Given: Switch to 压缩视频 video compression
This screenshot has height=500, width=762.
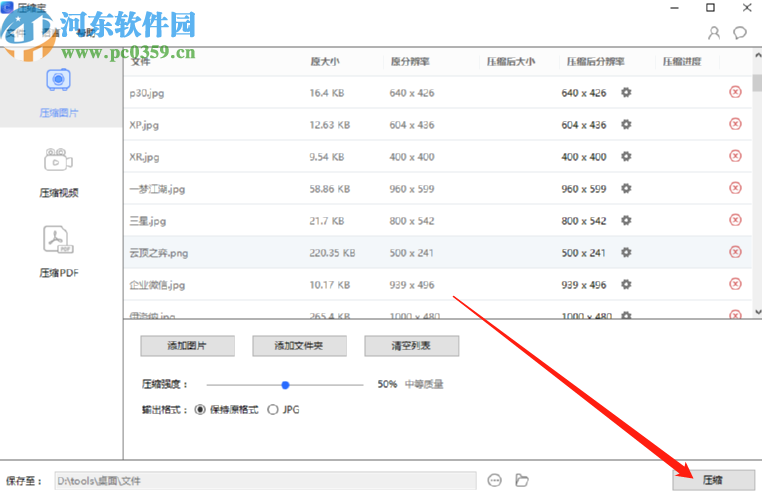Looking at the screenshot, I should point(59,172).
